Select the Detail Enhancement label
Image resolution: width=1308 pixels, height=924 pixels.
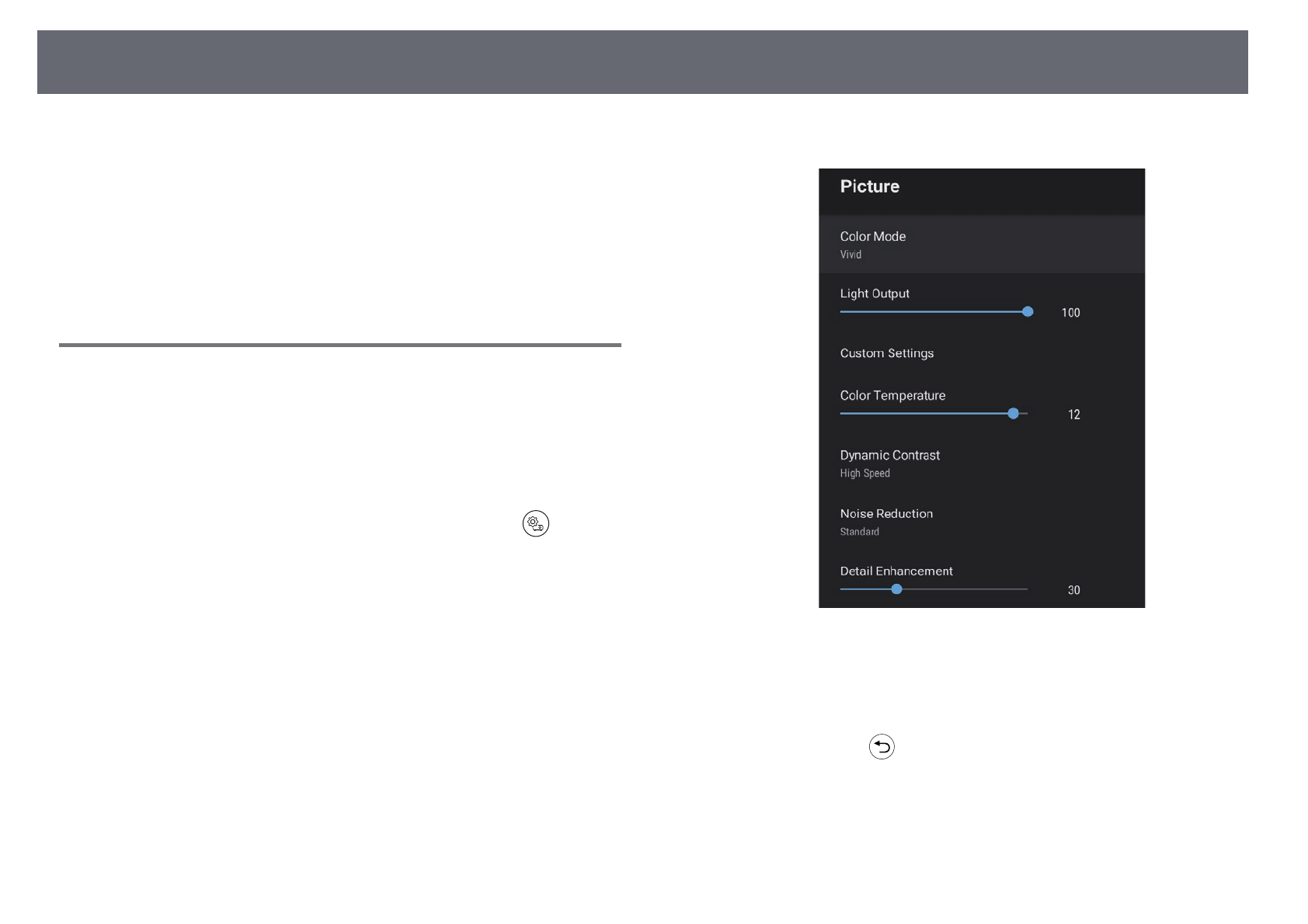(896, 571)
